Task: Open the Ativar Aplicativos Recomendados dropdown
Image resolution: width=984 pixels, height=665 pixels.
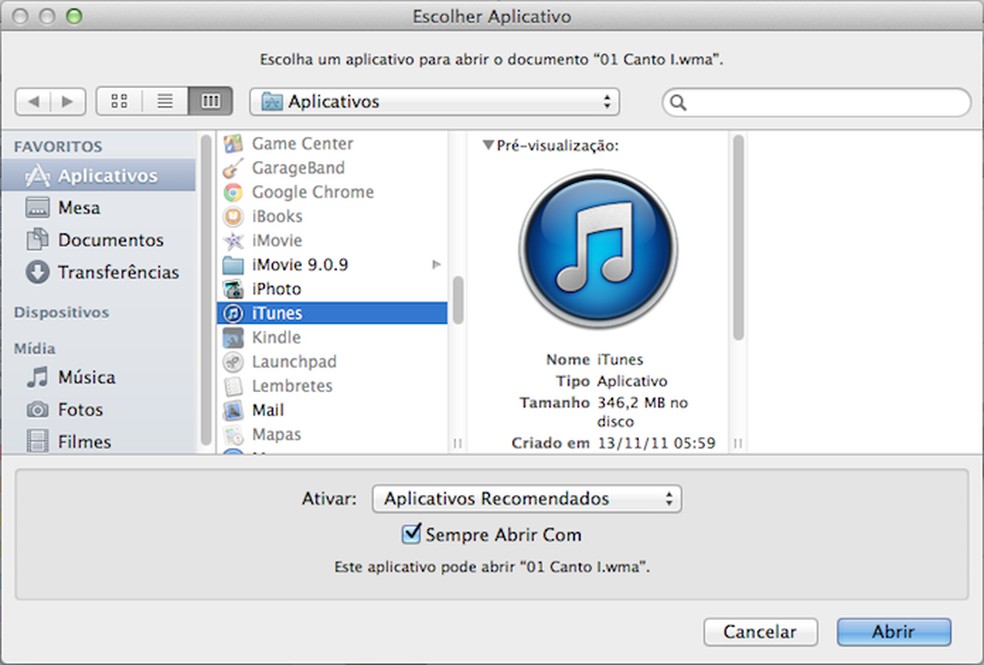Action: pyautogui.click(x=527, y=499)
